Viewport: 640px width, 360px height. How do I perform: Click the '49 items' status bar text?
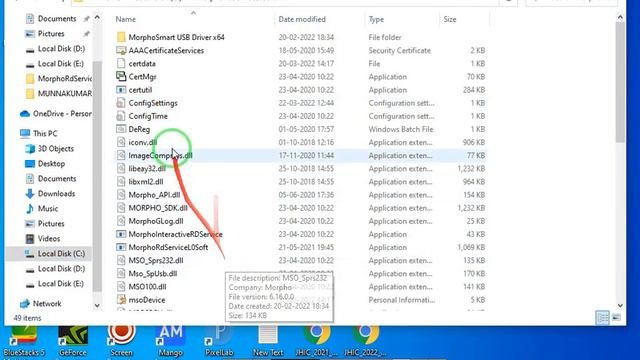click(27, 318)
